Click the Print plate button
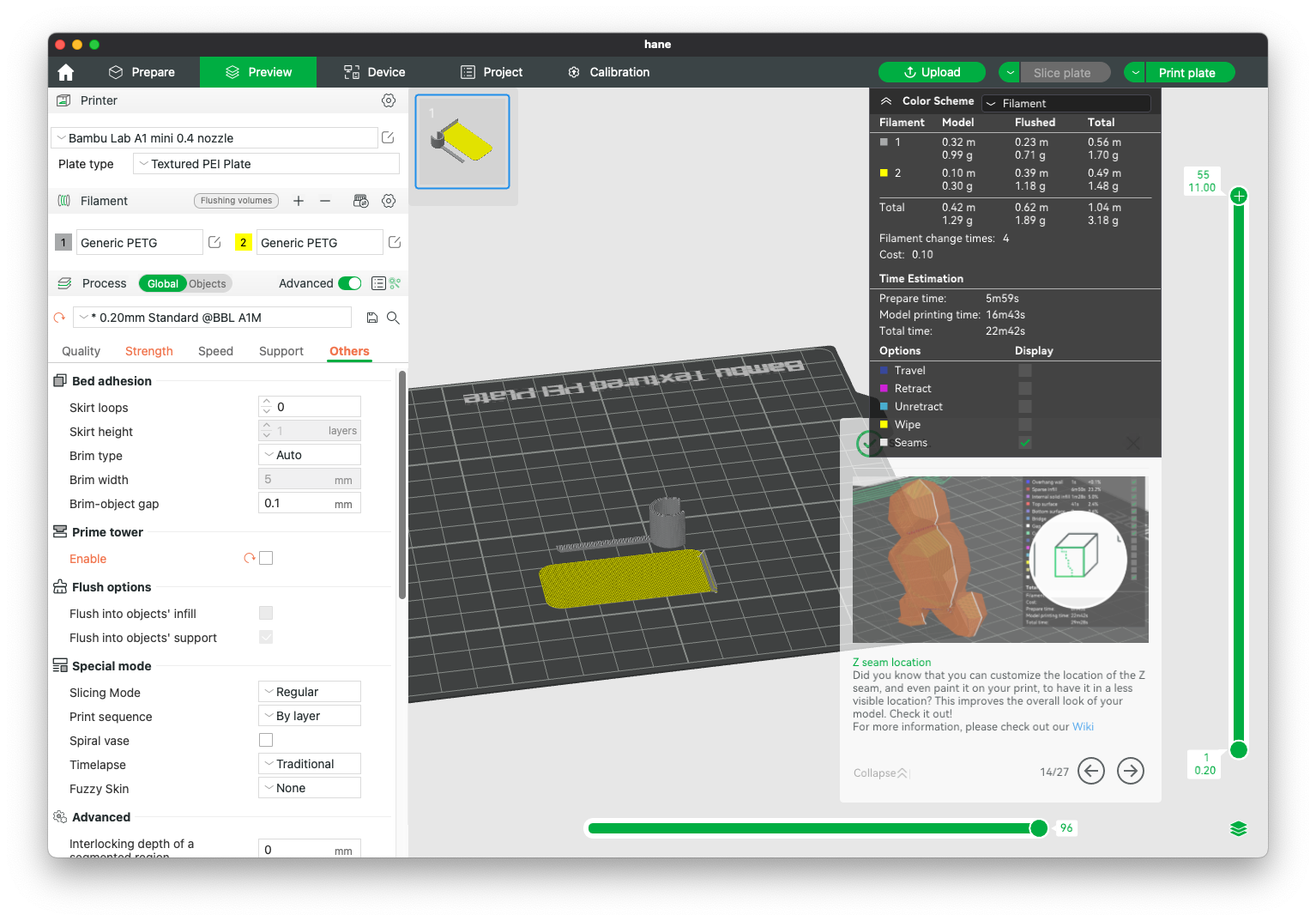 1186,73
